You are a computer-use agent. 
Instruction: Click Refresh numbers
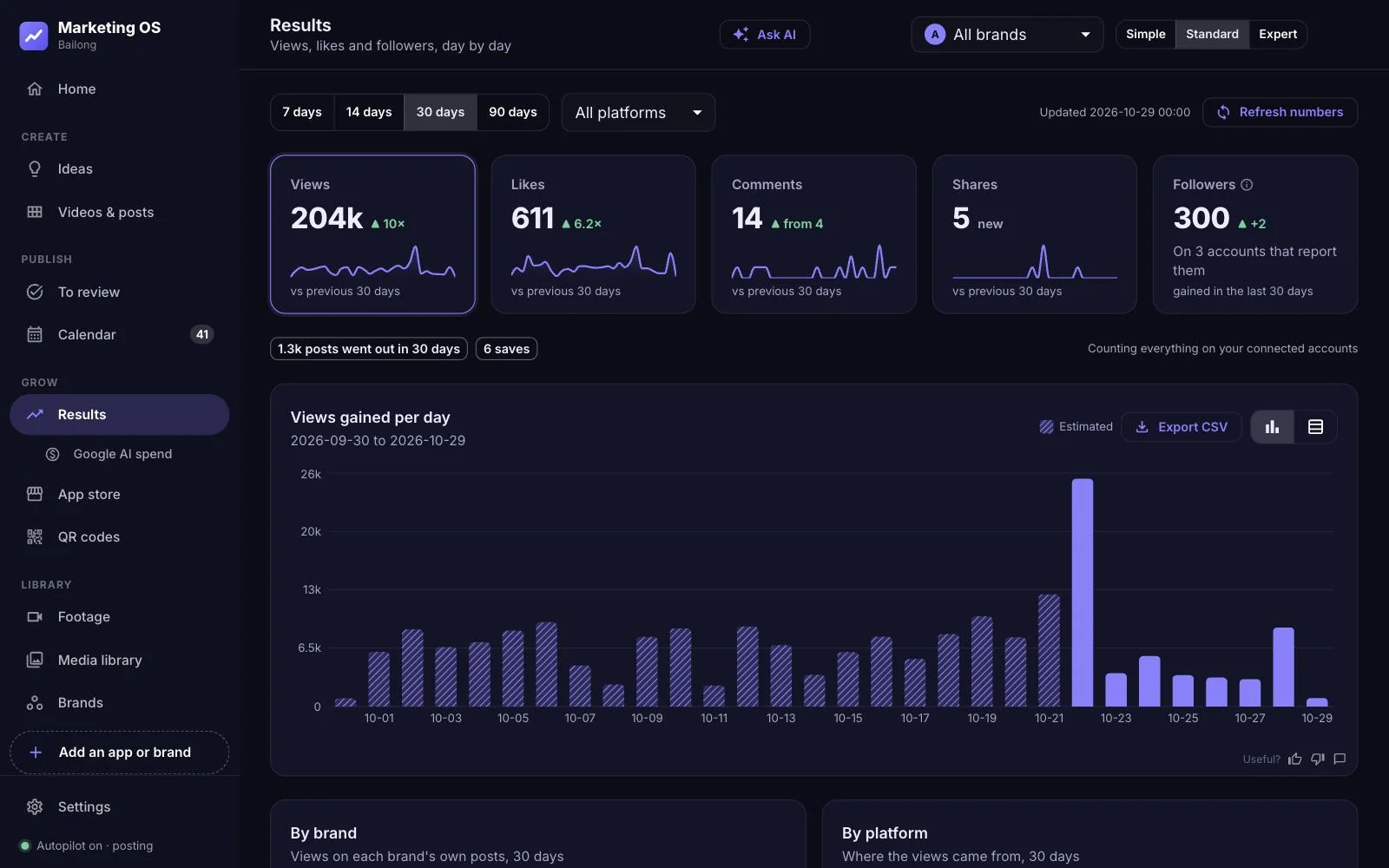(1280, 112)
